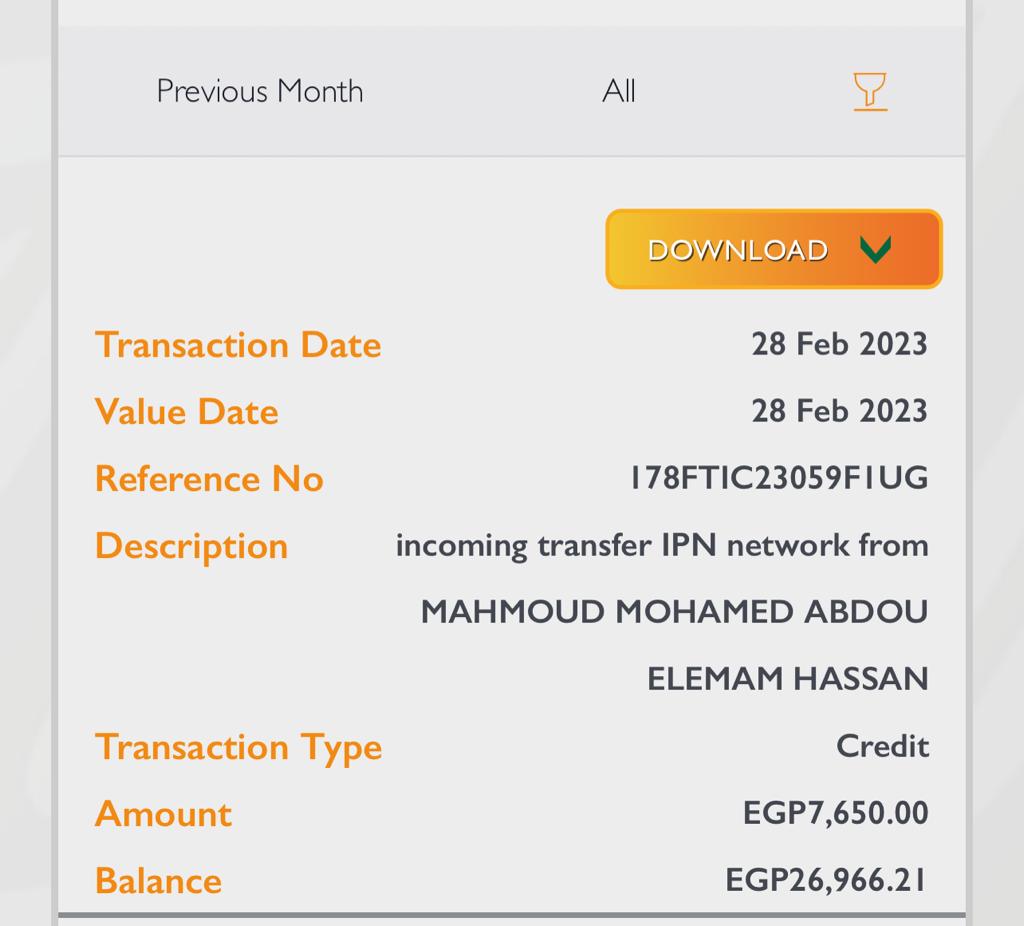Select the ELEMAM HASSAN name line

(788, 679)
